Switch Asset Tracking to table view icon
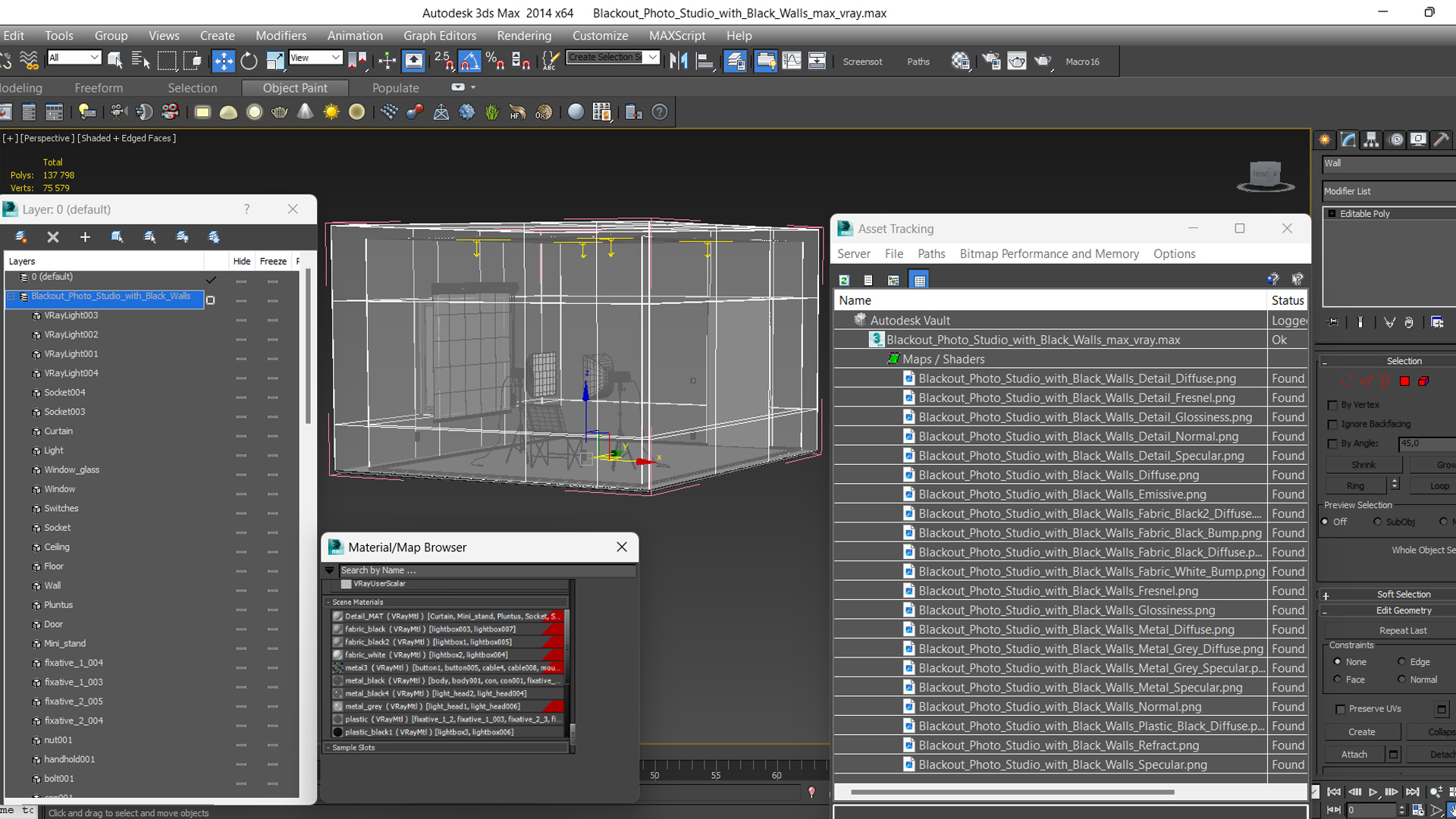This screenshot has height=819, width=1456. pyautogui.click(x=919, y=280)
